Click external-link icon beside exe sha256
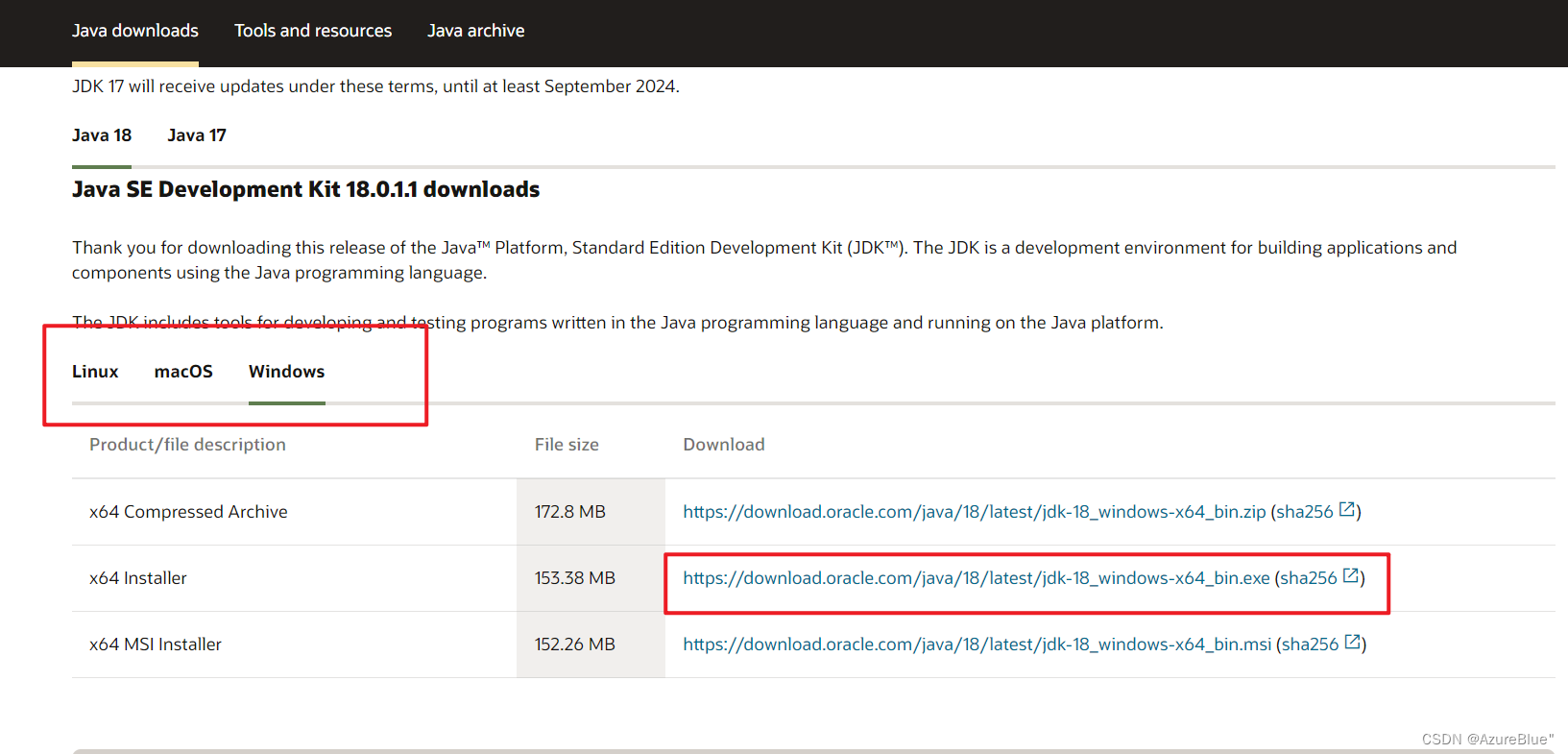 point(1351,576)
